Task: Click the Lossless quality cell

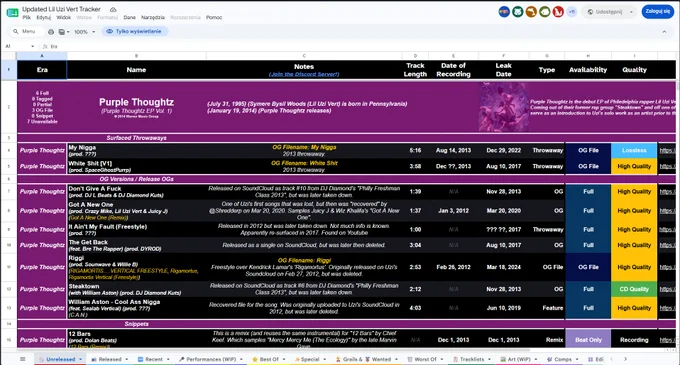Action: tap(634, 150)
